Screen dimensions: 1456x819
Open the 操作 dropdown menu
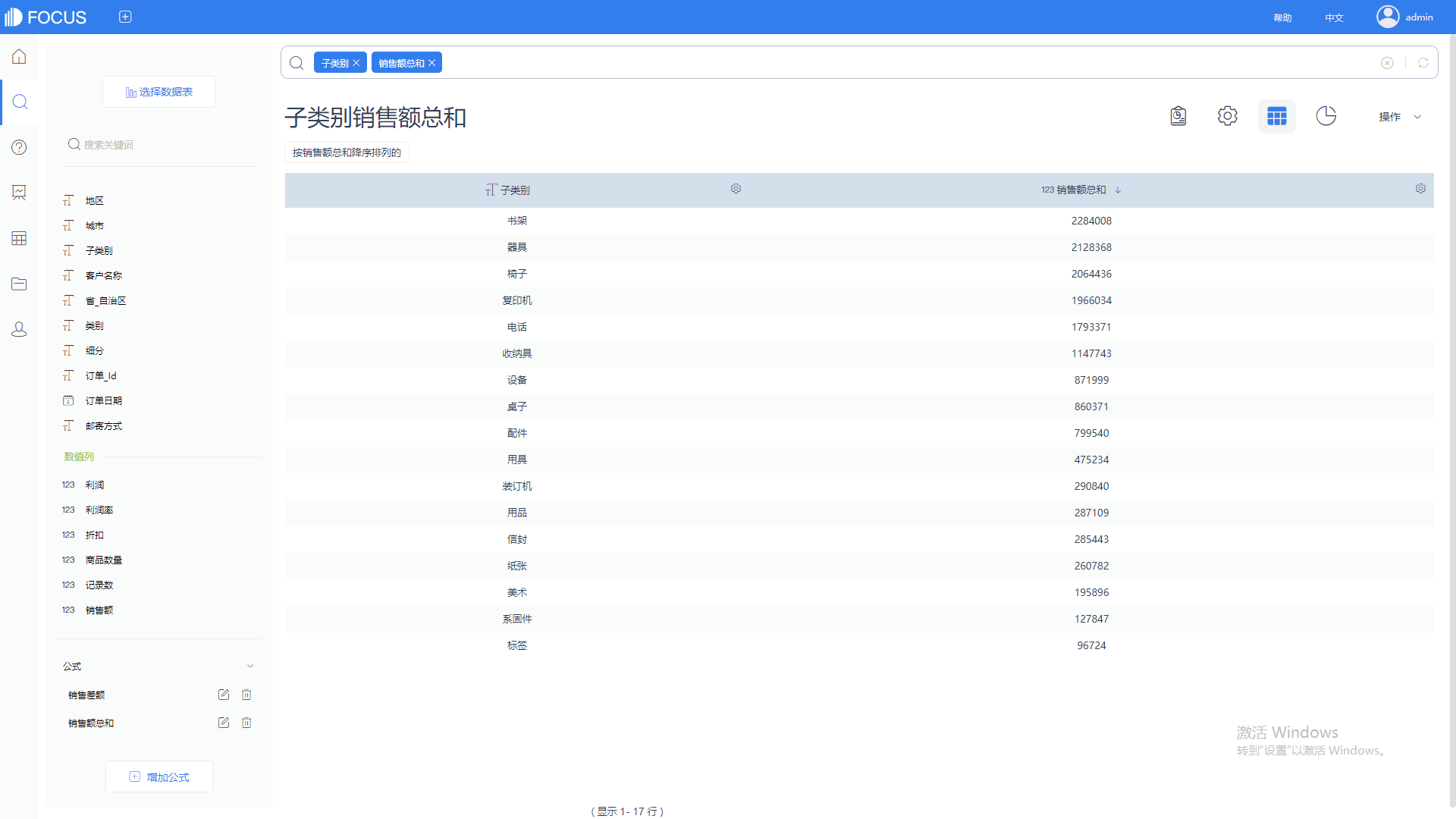[x=1400, y=117]
